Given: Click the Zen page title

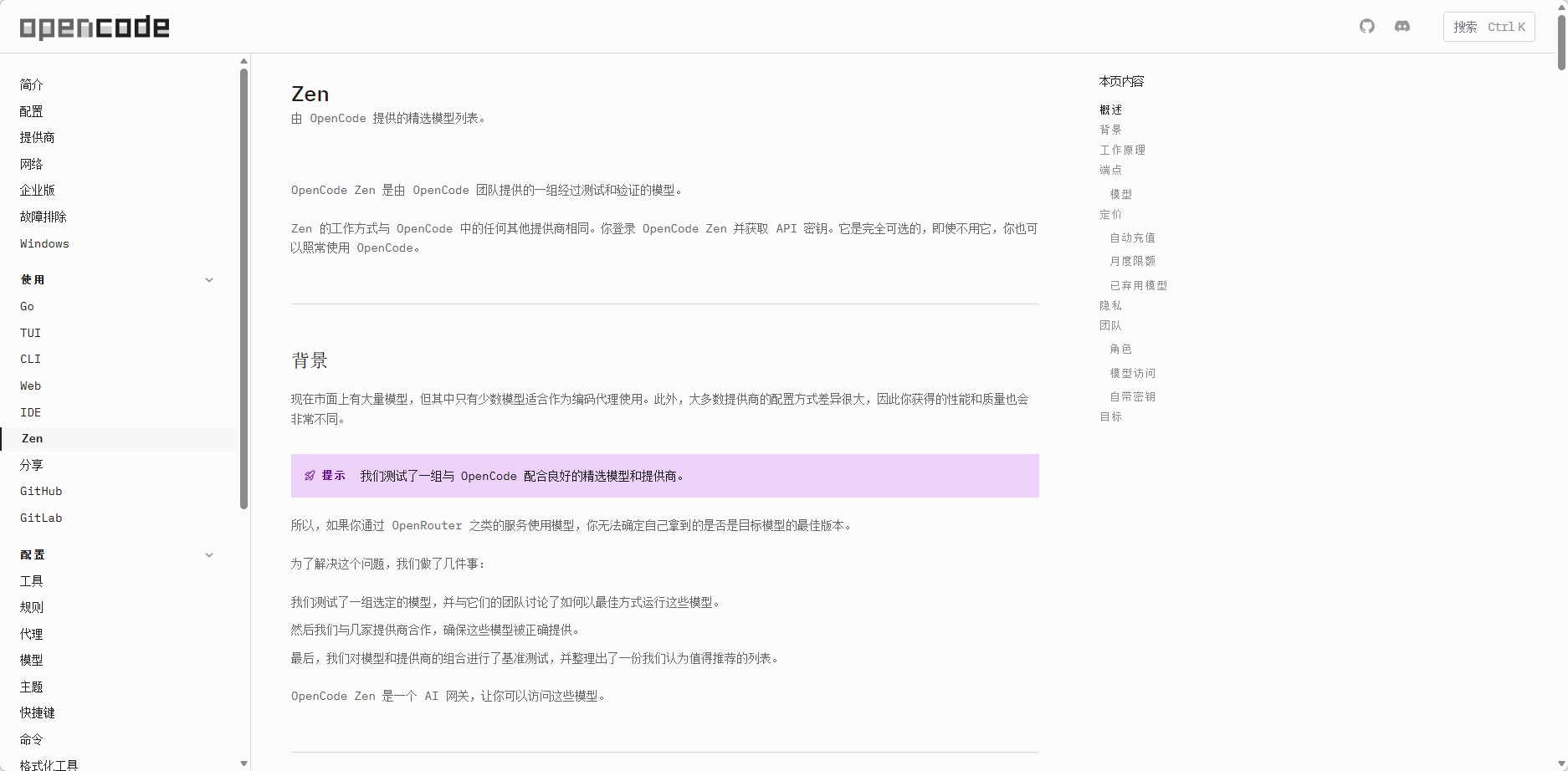Looking at the screenshot, I should 310,94.
